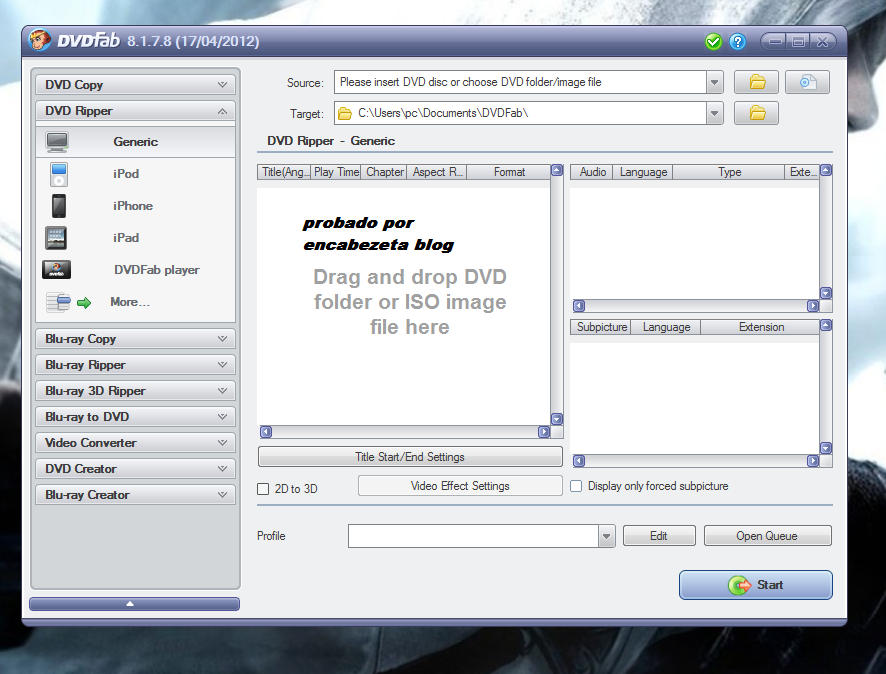
Task: Open help via blue question mark icon
Action: 737,42
